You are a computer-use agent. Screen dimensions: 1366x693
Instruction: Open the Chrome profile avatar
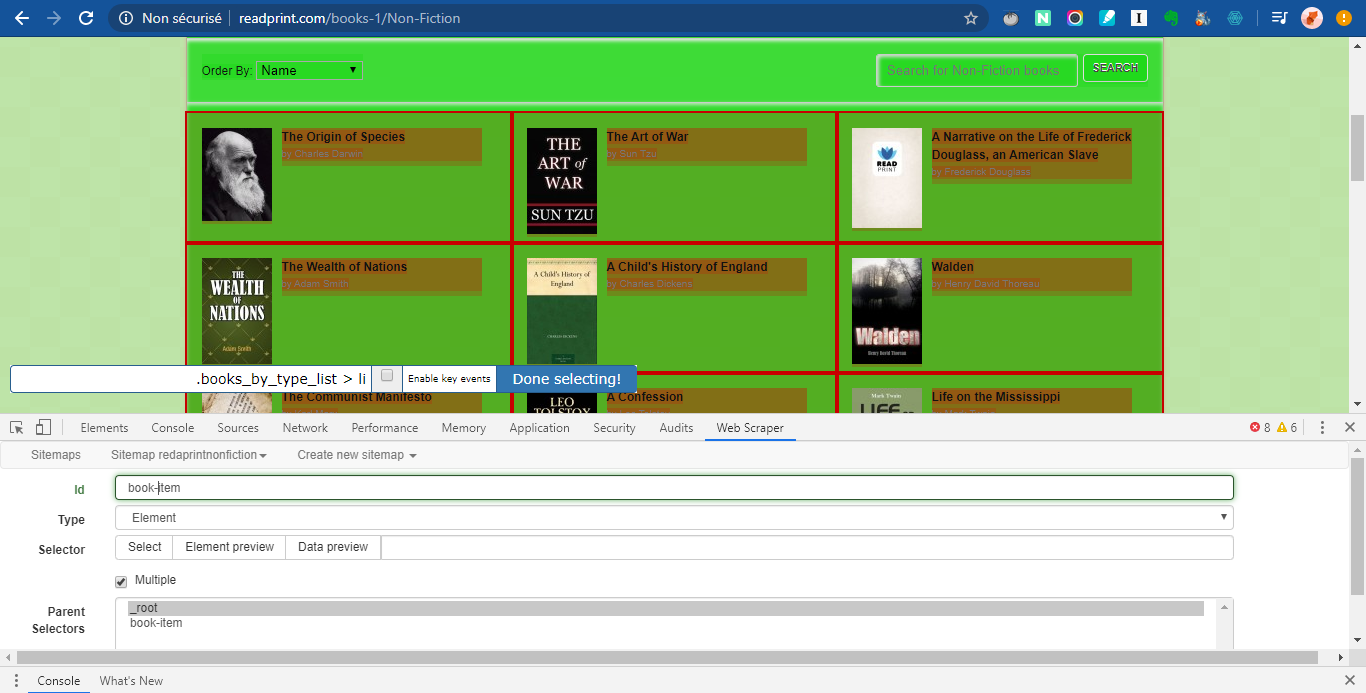1312,18
